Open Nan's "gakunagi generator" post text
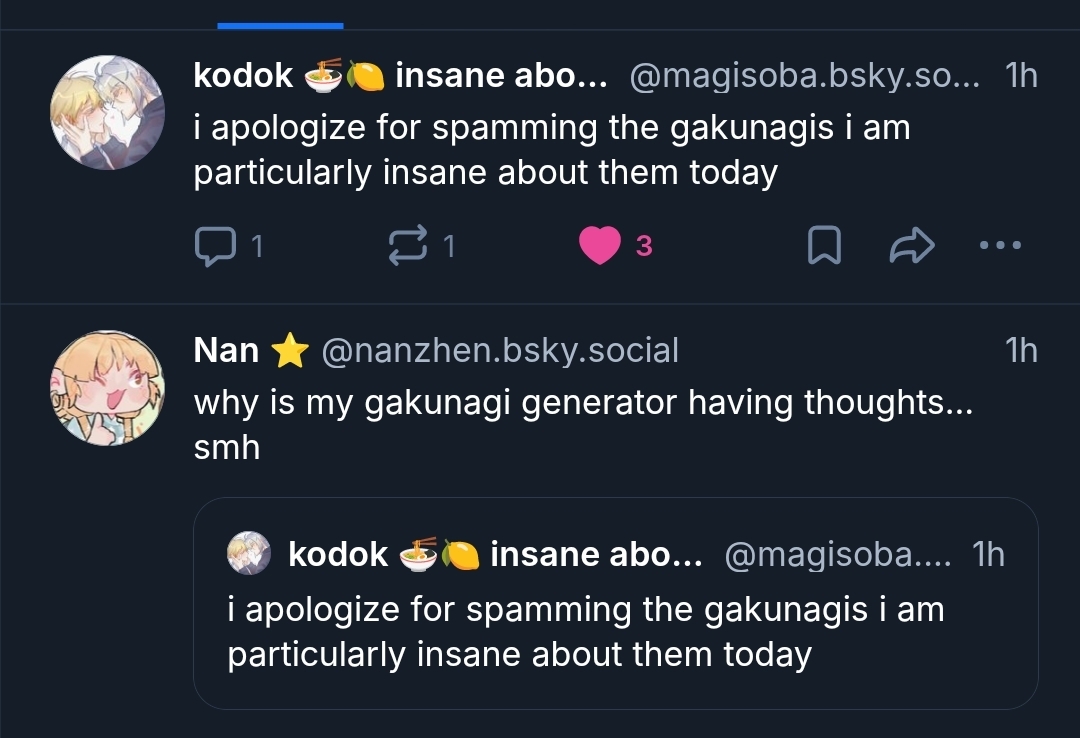The image size is (1080, 738). coord(582,403)
